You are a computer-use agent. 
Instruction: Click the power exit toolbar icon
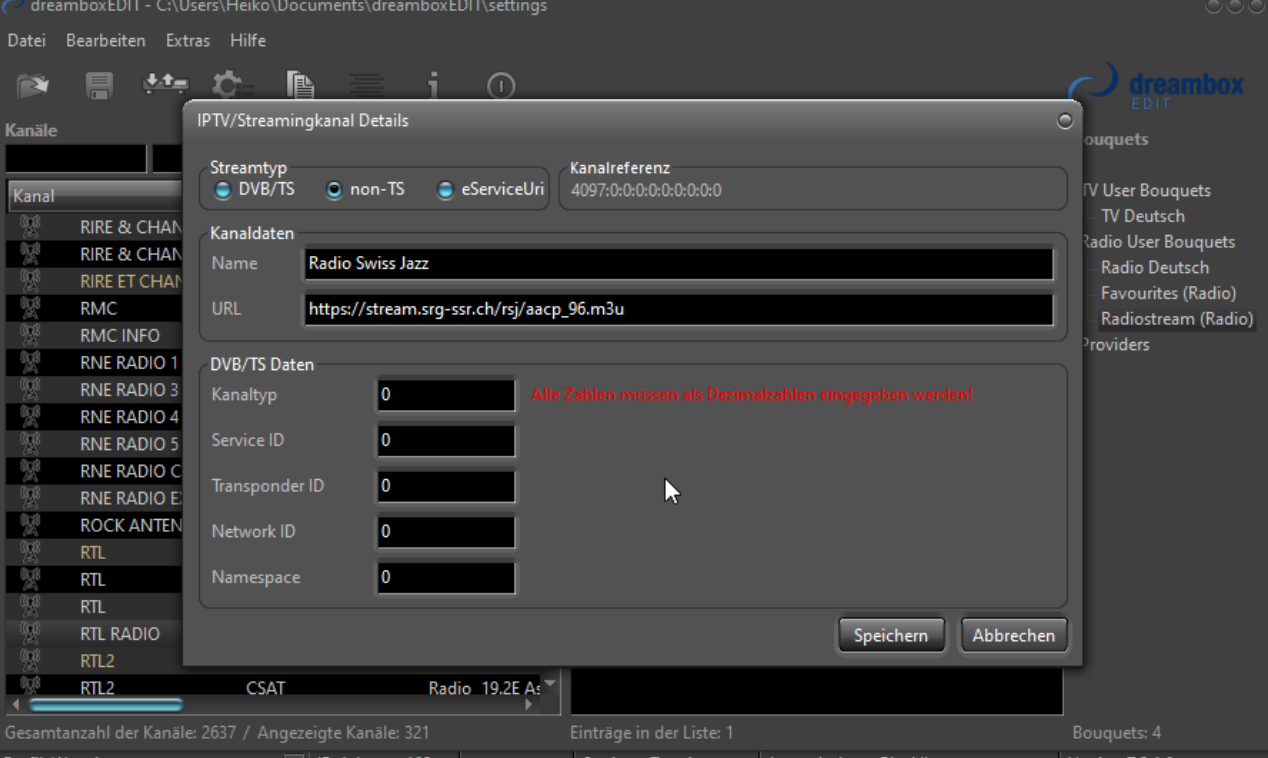[501, 87]
